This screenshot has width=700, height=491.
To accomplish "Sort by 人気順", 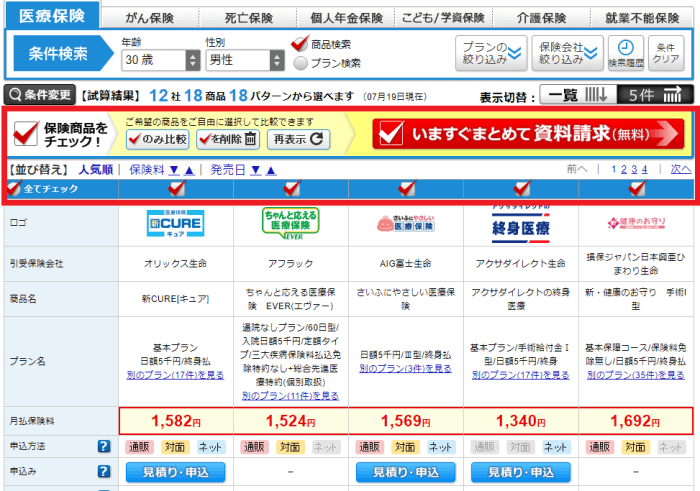I will [96, 170].
